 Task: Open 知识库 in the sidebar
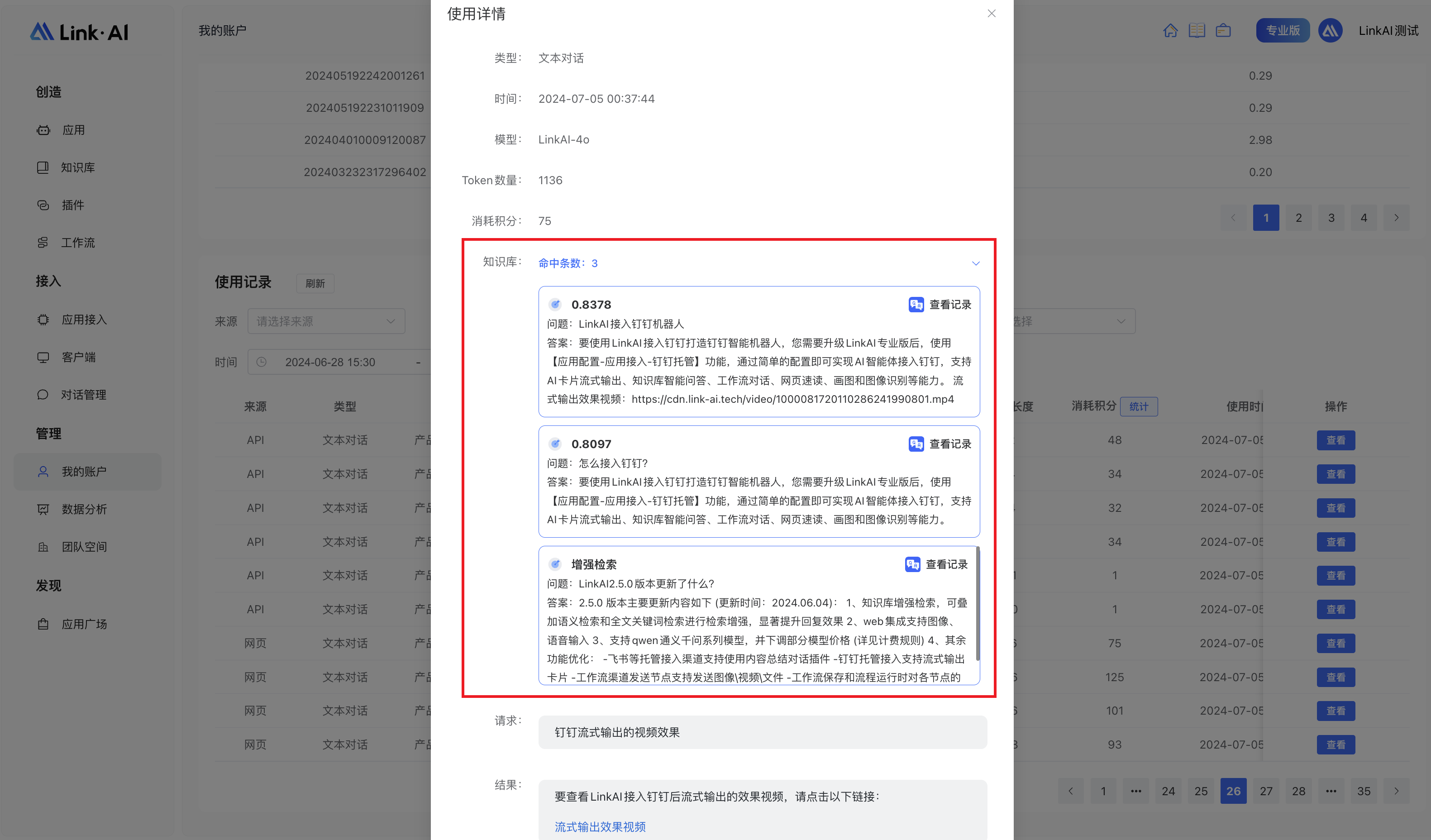78,167
